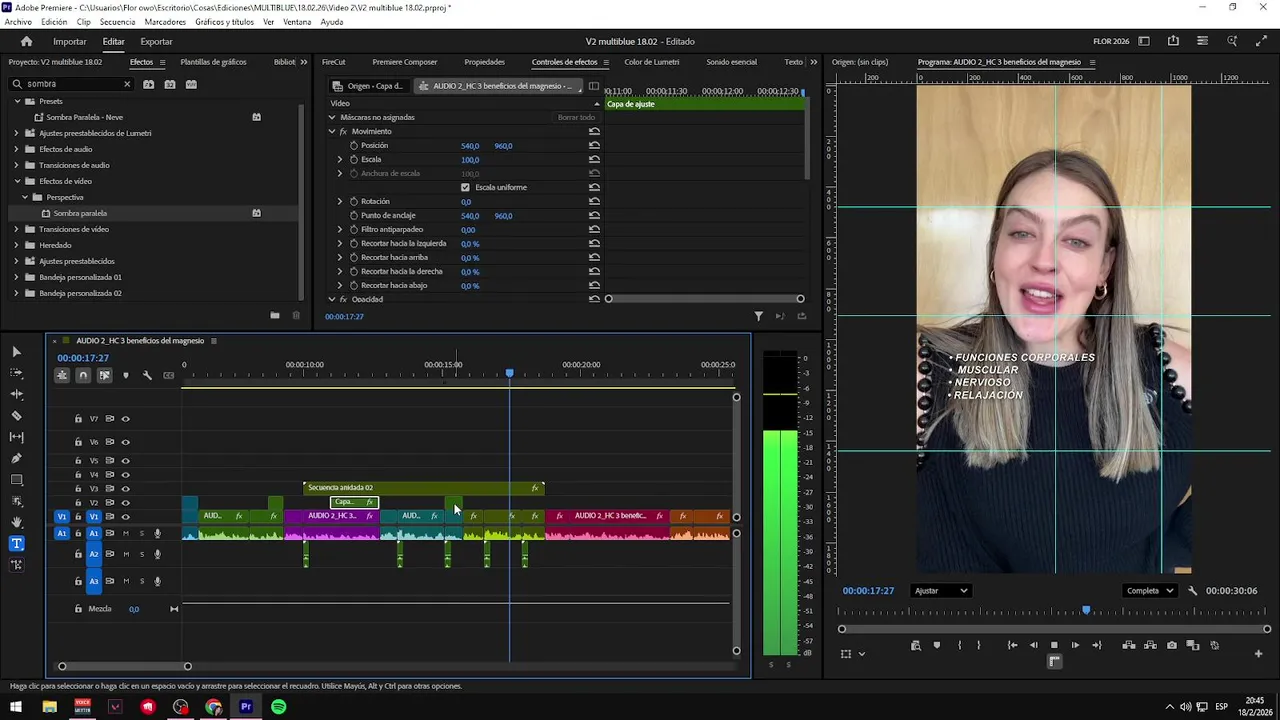Click the Home icon
Image resolution: width=1280 pixels, height=720 pixels.
[26, 41]
